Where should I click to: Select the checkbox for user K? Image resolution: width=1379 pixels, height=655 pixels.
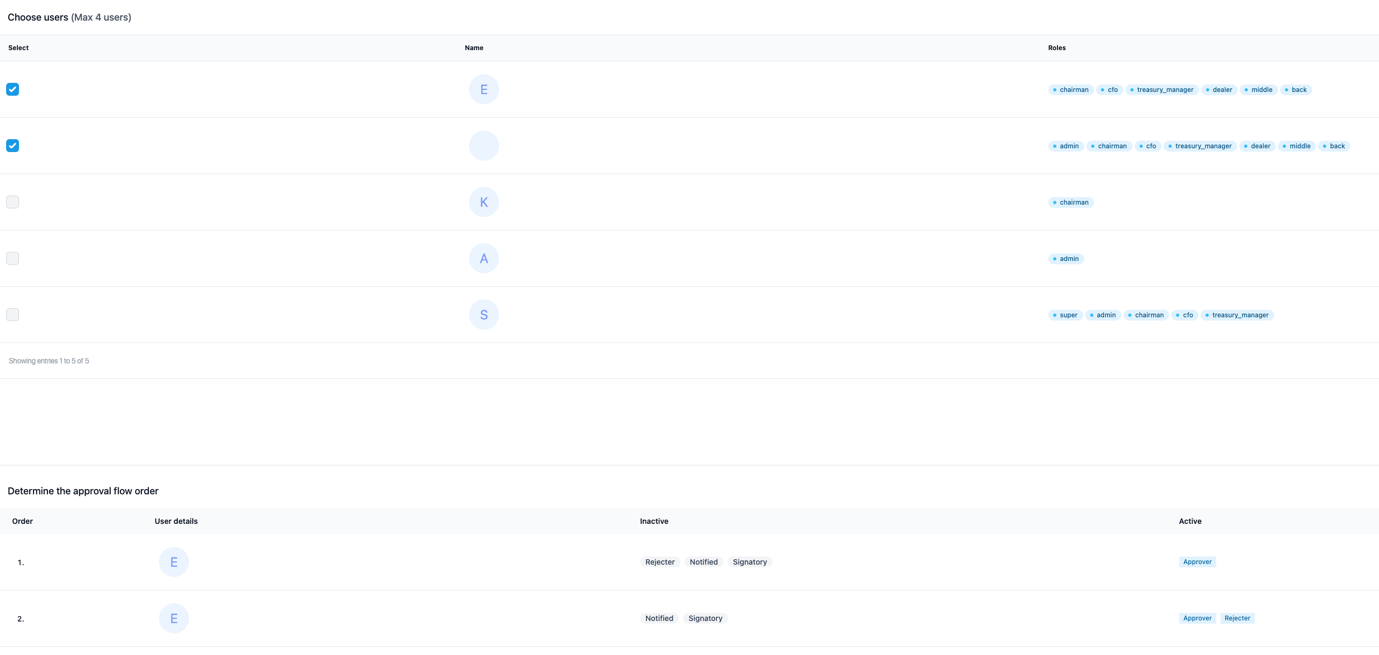point(12,201)
